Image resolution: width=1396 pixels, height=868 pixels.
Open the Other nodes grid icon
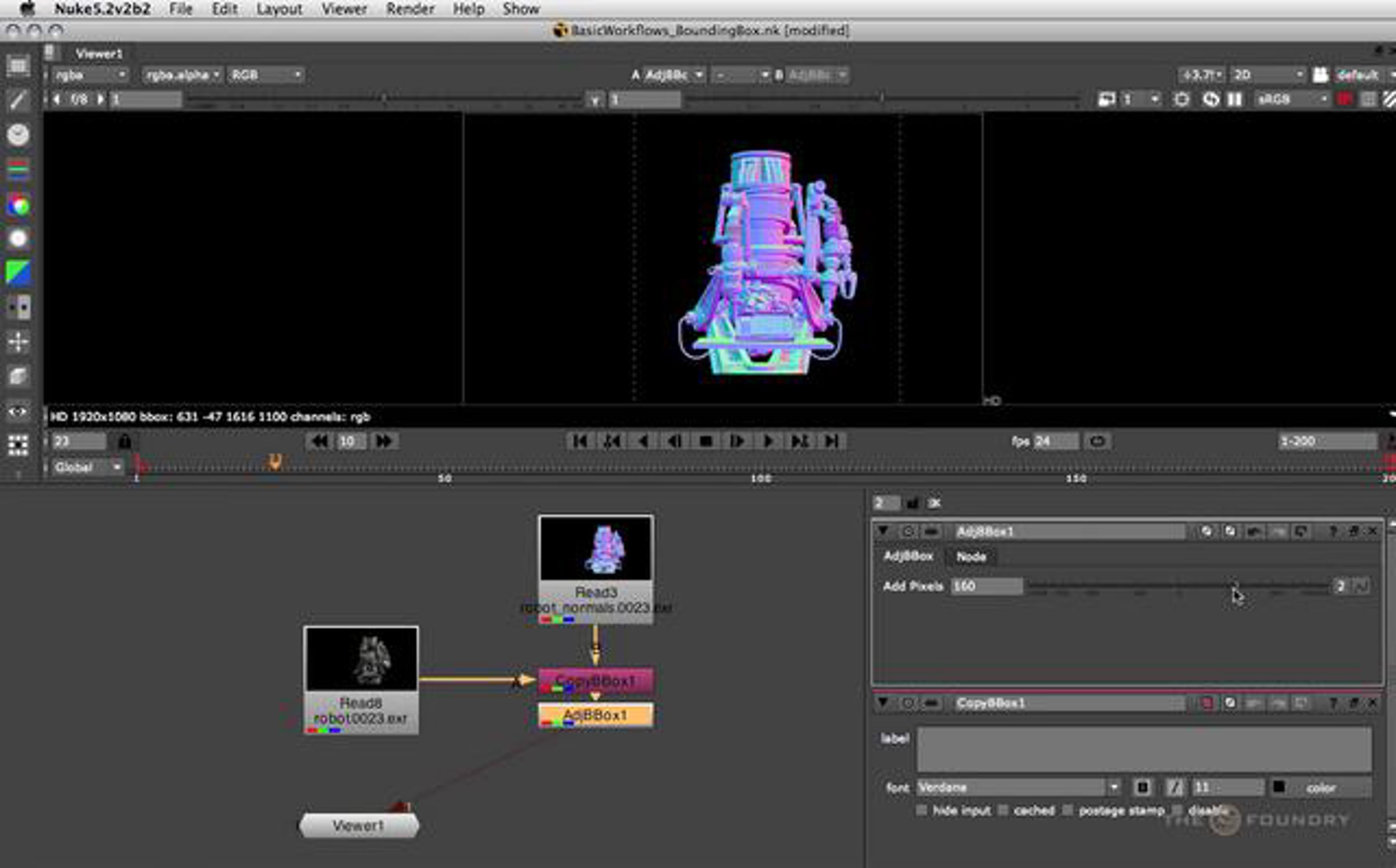18,445
